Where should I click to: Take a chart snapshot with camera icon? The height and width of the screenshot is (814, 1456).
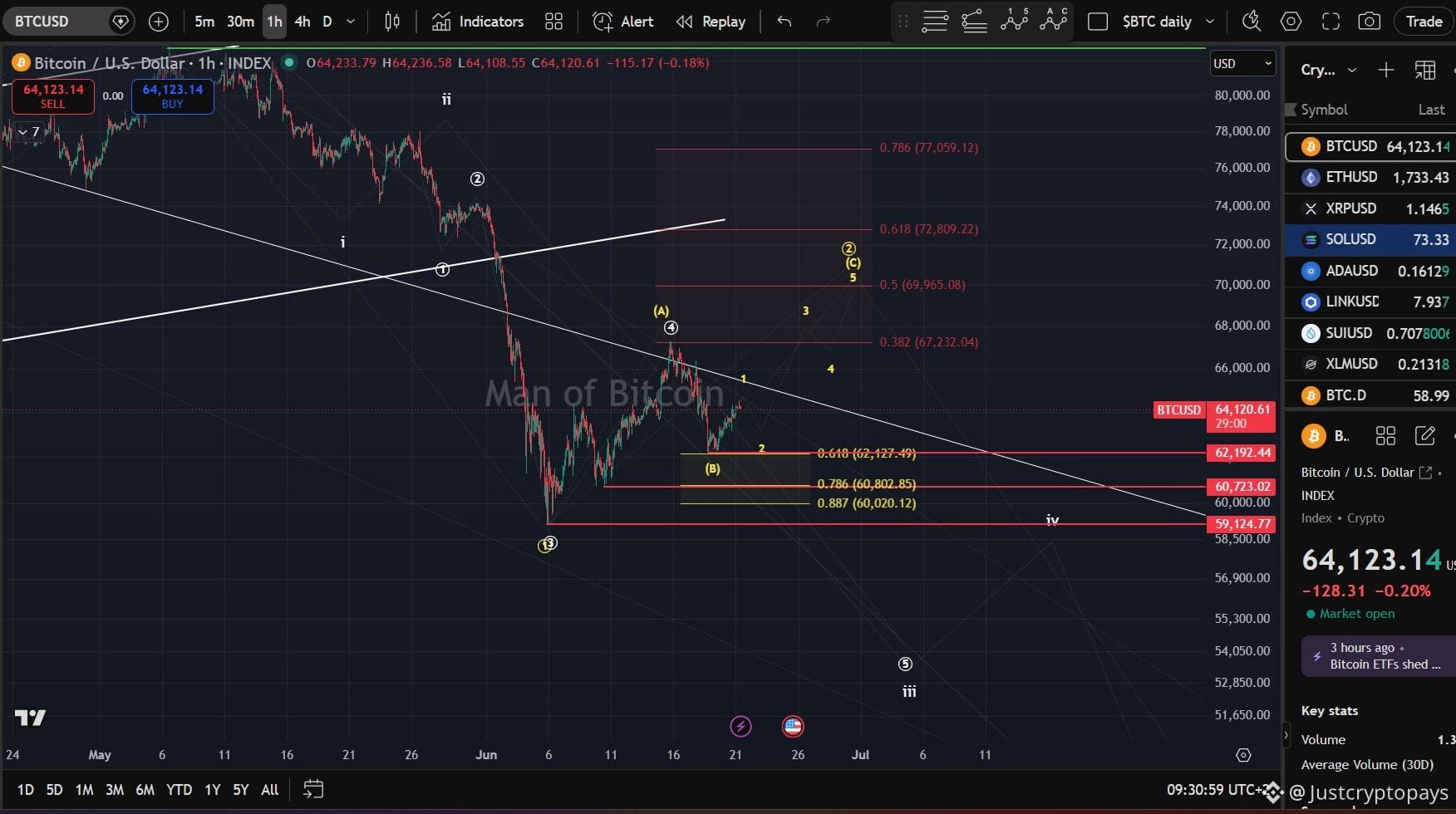[x=1369, y=22]
